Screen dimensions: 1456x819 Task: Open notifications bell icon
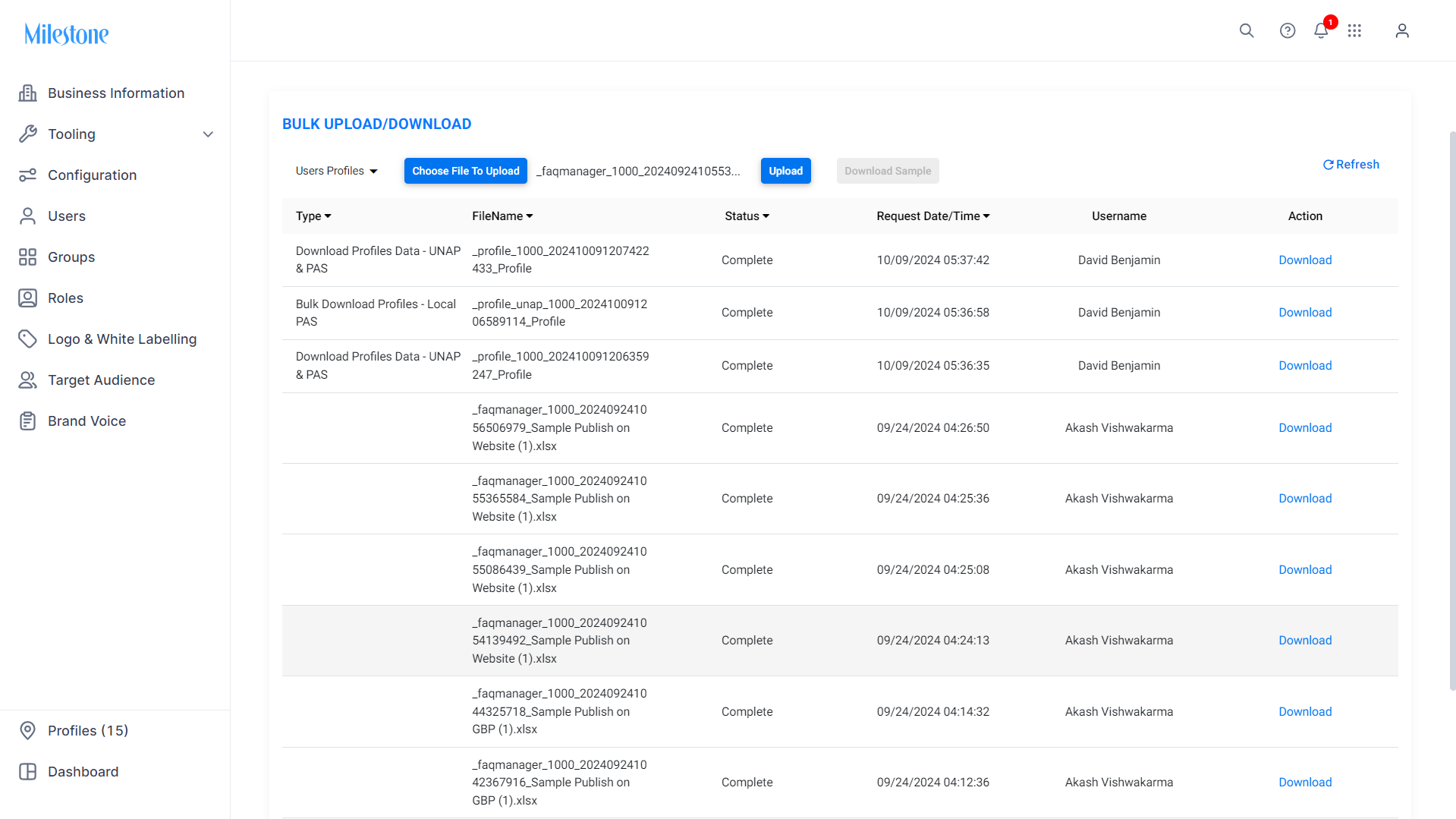1321,30
